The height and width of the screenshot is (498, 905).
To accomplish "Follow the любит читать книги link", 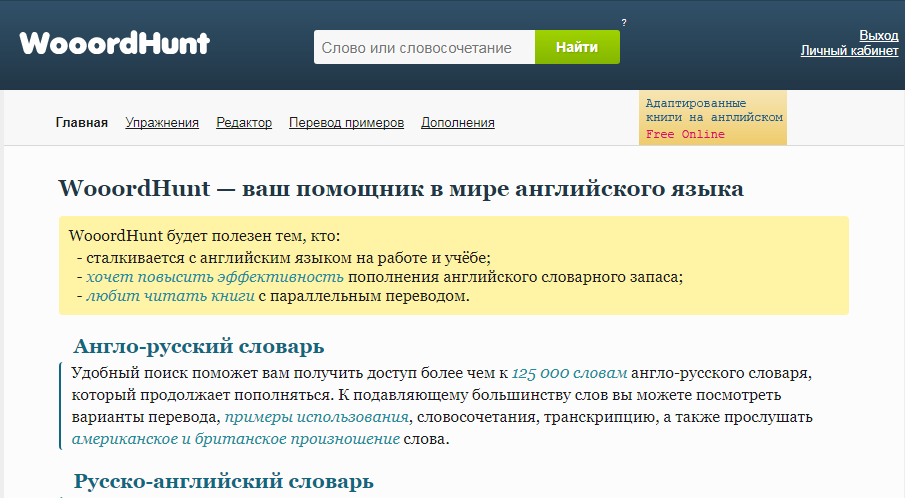I will (170, 296).
